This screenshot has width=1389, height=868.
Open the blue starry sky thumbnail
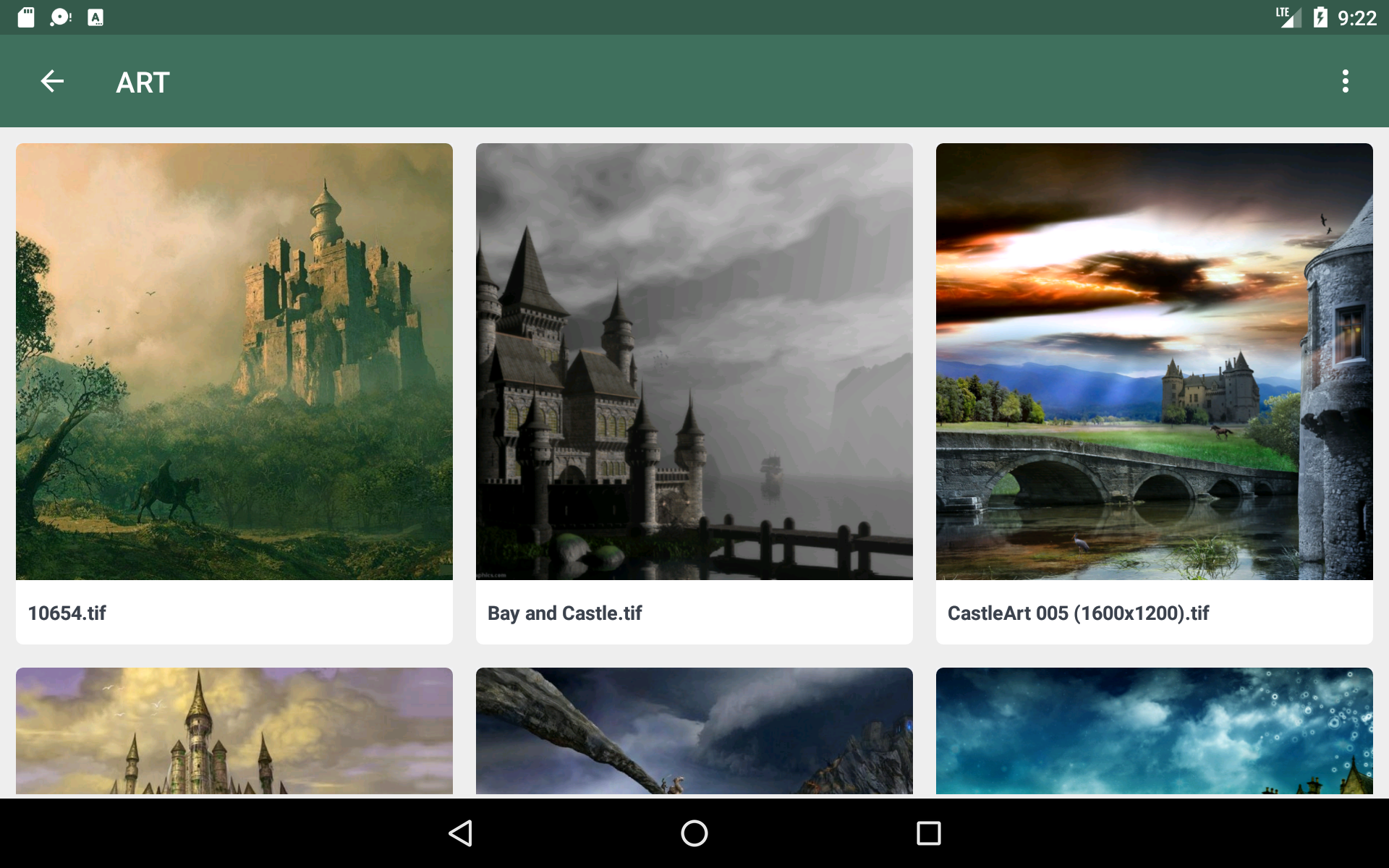pyautogui.click(x=1155, y=731)
